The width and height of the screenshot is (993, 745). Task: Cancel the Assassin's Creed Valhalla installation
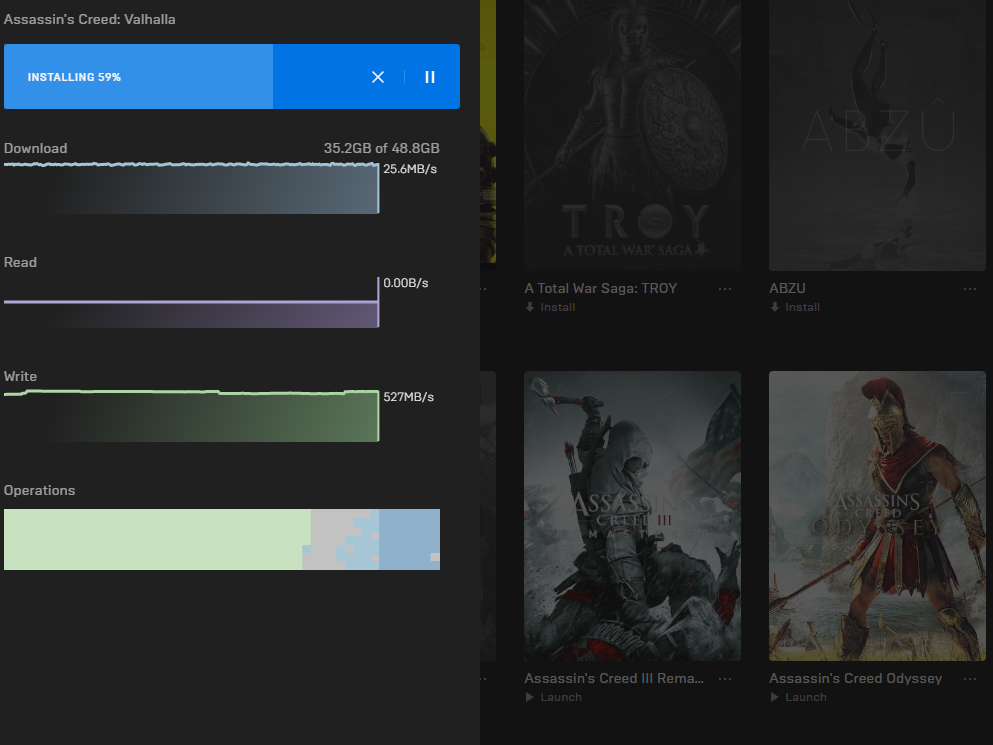coord(378,77)
